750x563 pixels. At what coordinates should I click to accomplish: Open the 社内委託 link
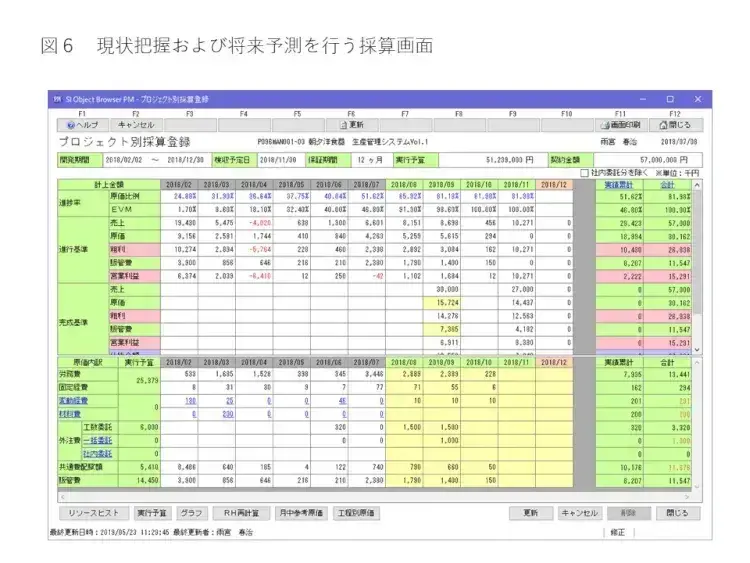[x=98, y=454]
